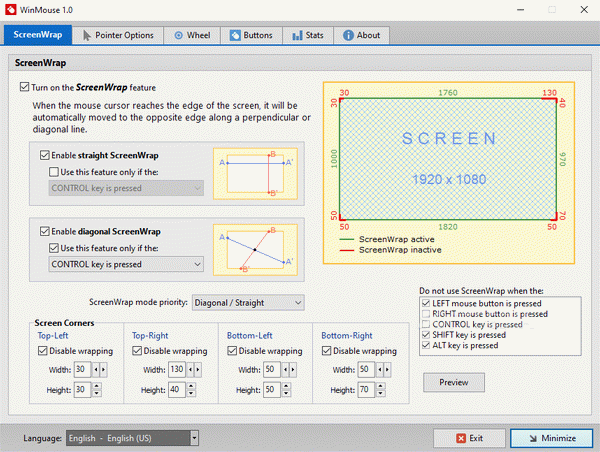Decrease Top-Right Height spinner

191,393
